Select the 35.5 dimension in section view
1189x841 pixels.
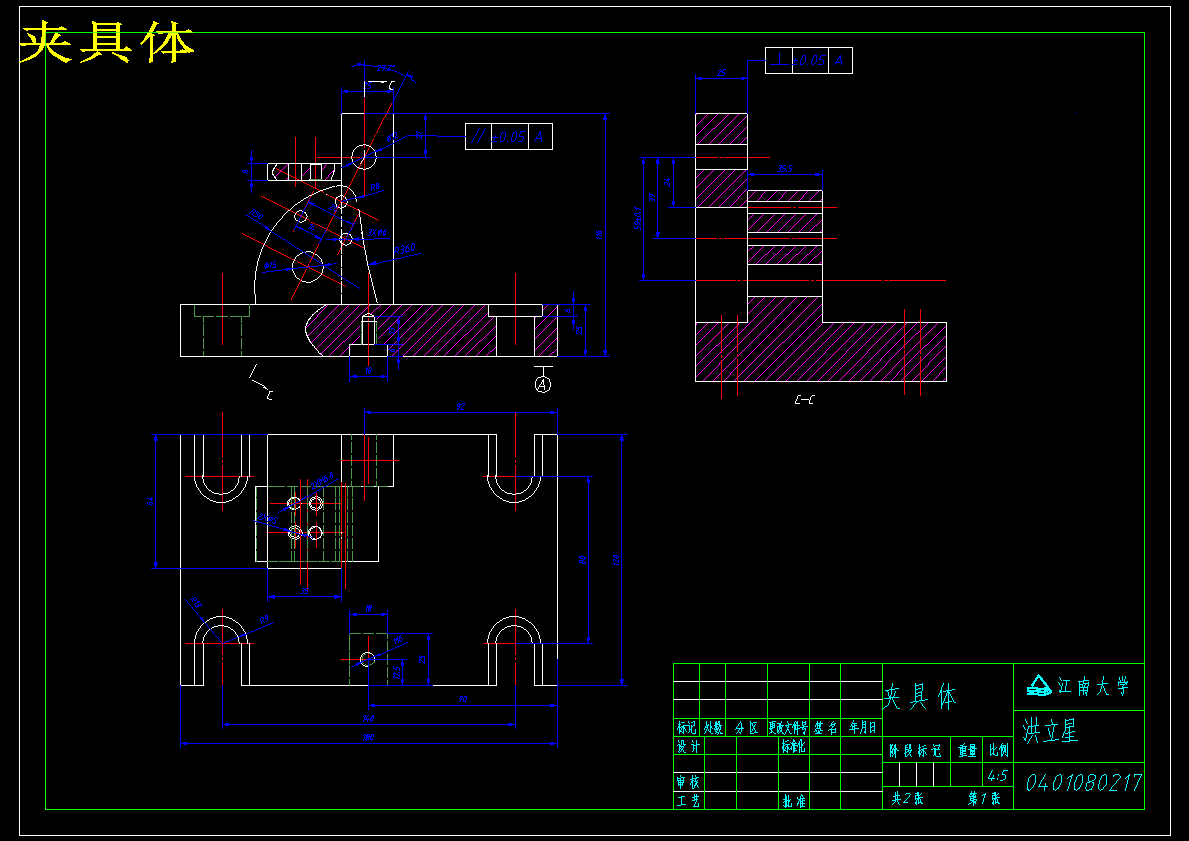tap(785, 168)
